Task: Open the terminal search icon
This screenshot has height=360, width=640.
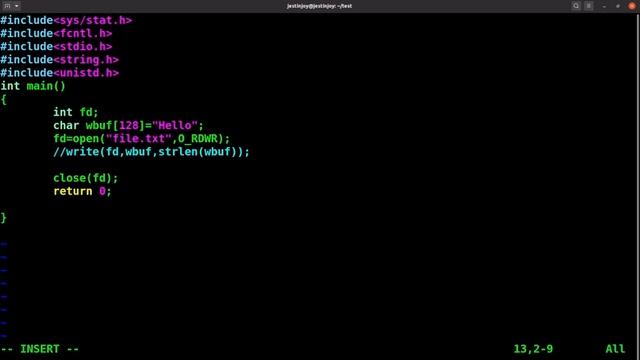Action: (576, 6)
